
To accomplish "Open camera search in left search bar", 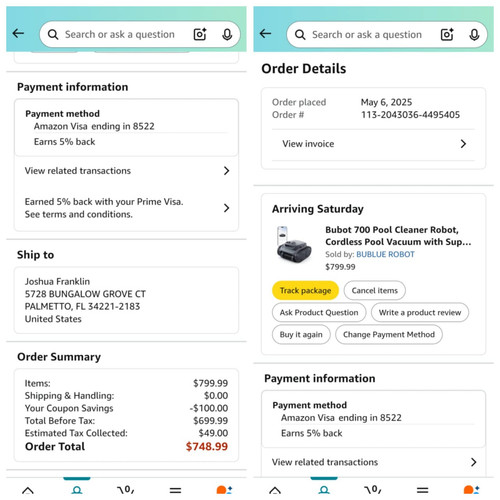I will click(200, 34).
